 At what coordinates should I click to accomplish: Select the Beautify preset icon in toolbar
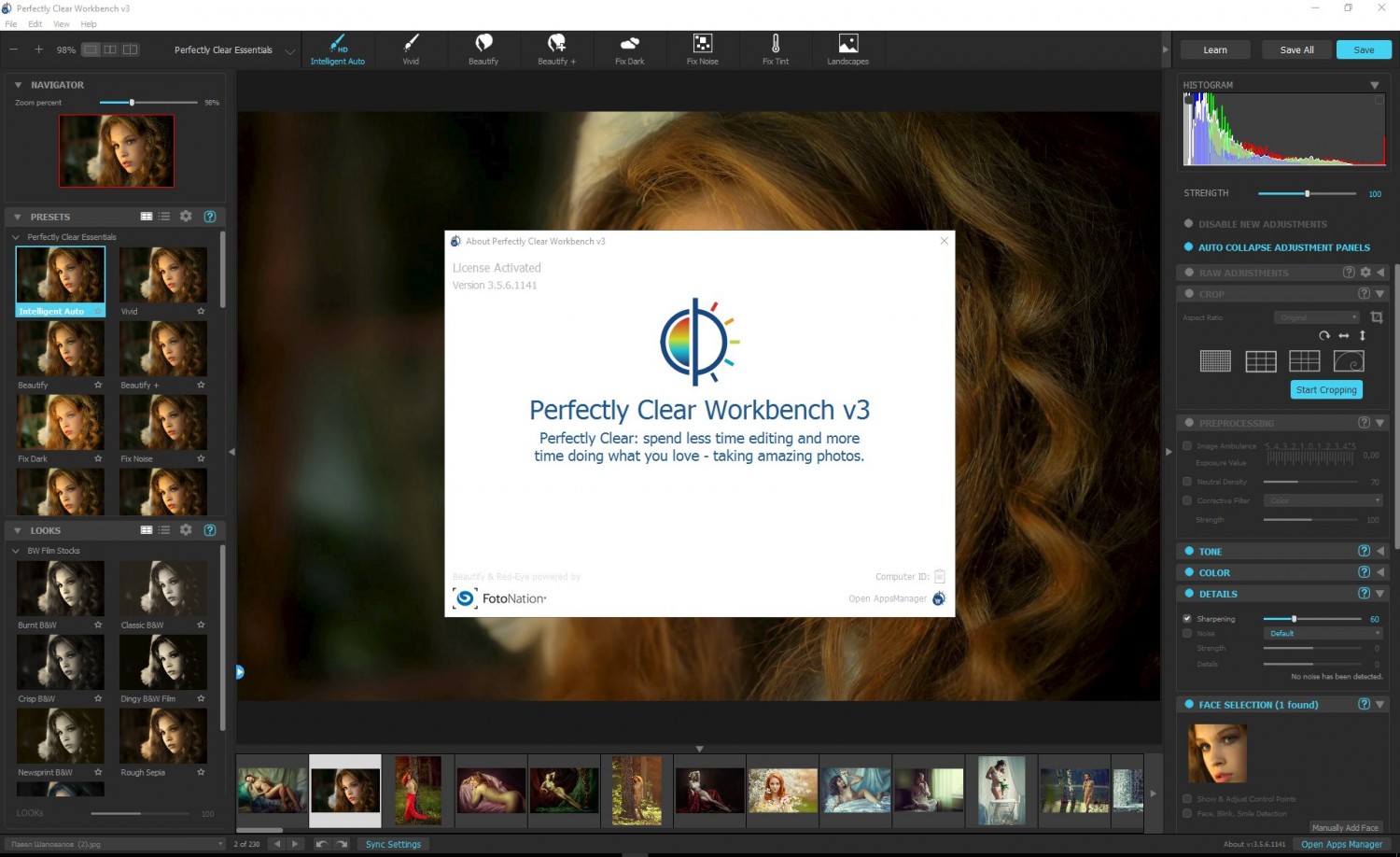(x=483, y=44)
